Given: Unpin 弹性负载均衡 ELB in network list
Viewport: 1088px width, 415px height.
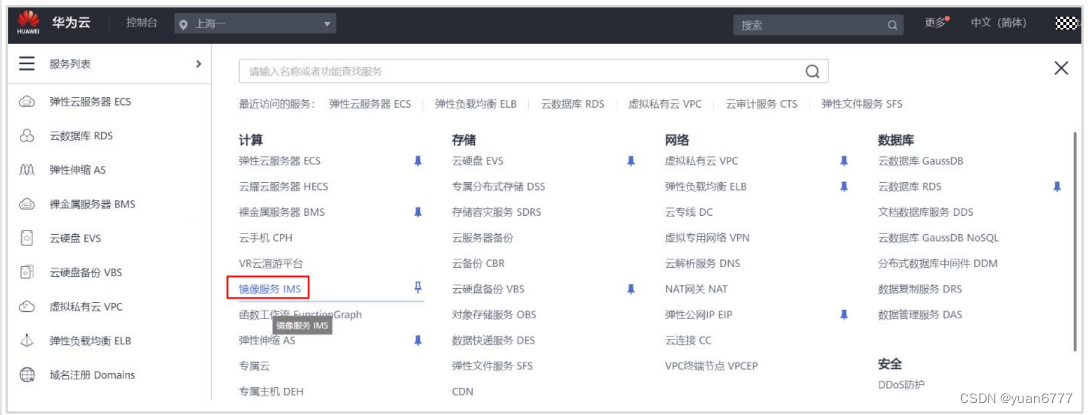Looking at the screenshot, I should click(x=844, y=187).
